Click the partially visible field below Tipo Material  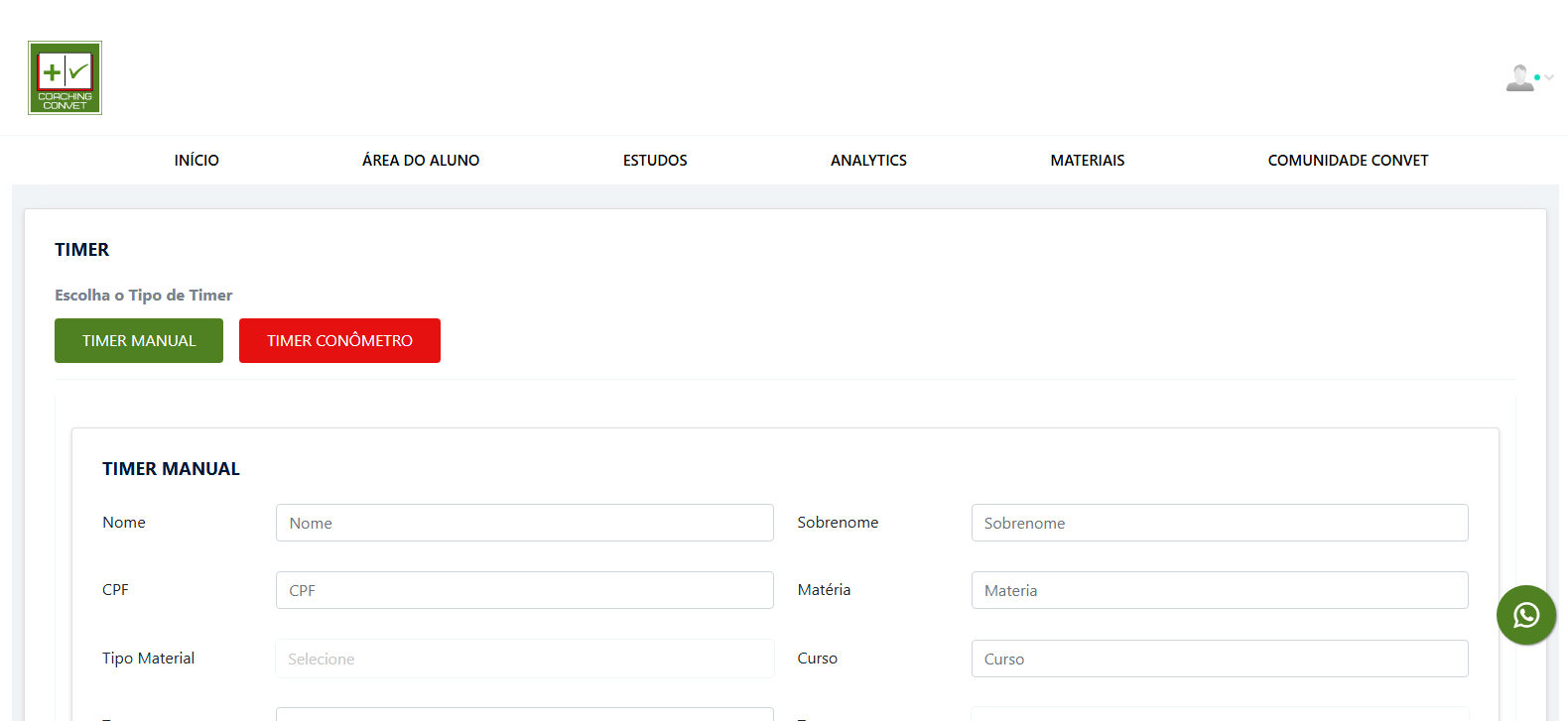pos(524,714)
